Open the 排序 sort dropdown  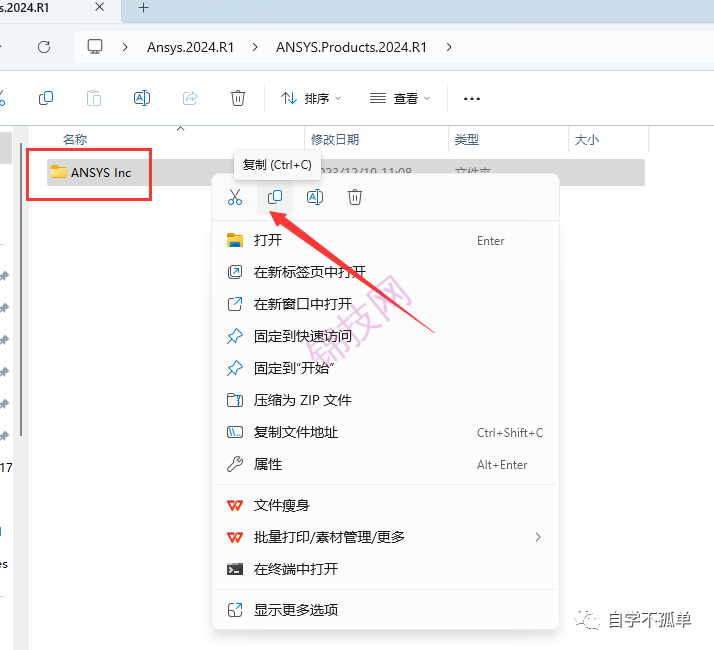(x=311, y=98)
